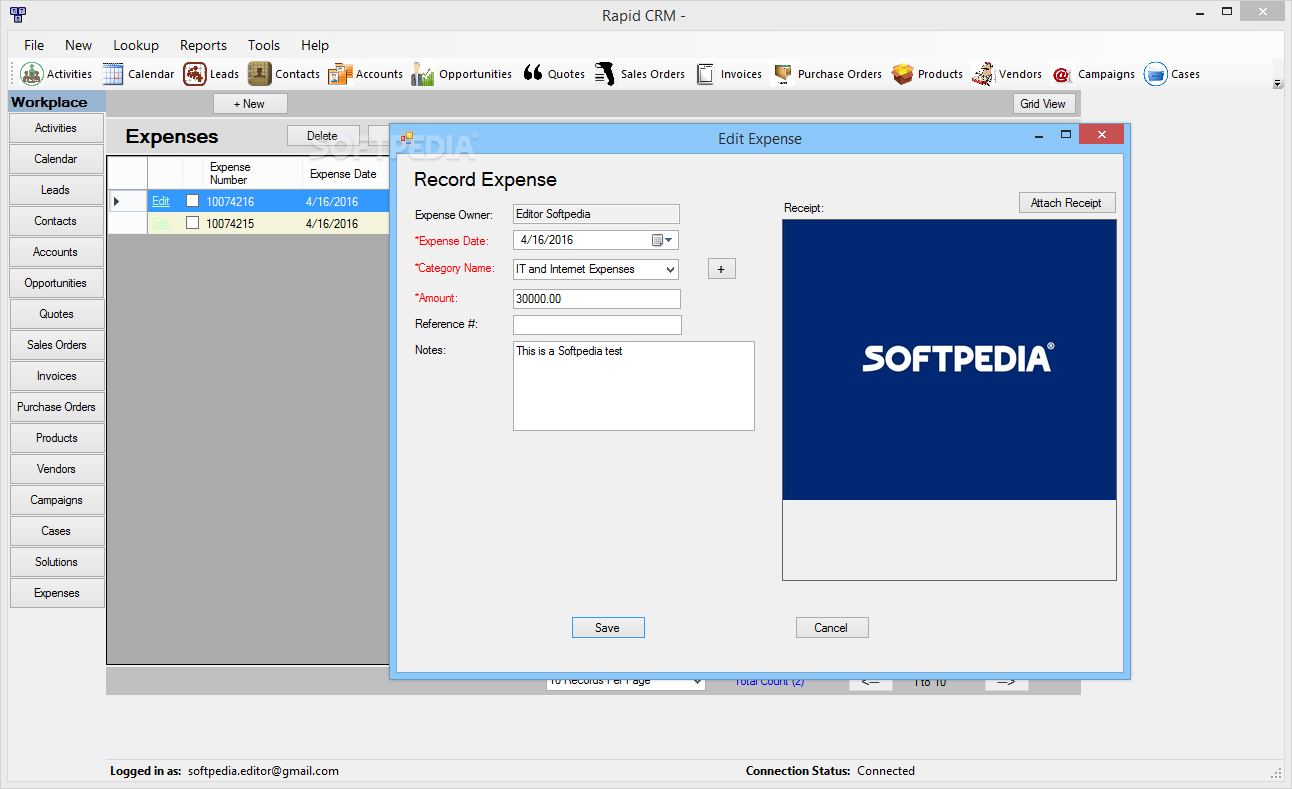Click Edit link for expense 10074215
Screen dimensions: 1292x789
[161, 223]
